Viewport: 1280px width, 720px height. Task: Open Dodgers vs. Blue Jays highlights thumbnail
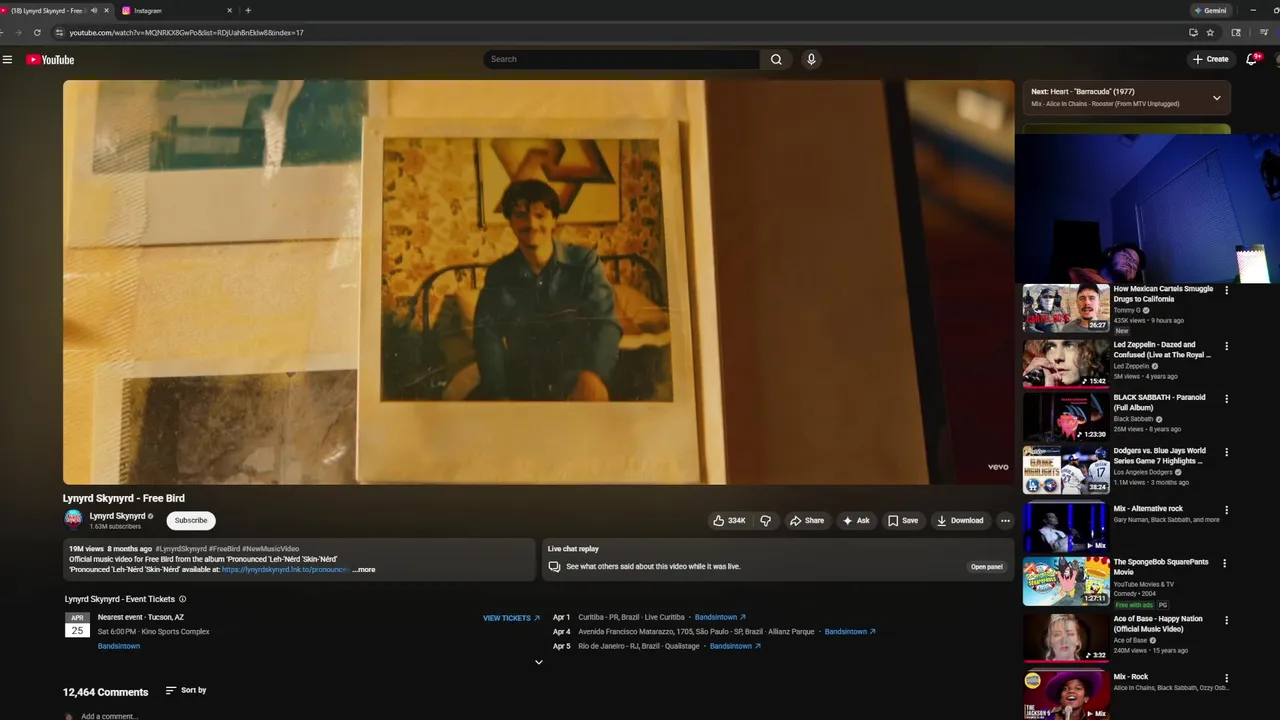pos(1066,470)
